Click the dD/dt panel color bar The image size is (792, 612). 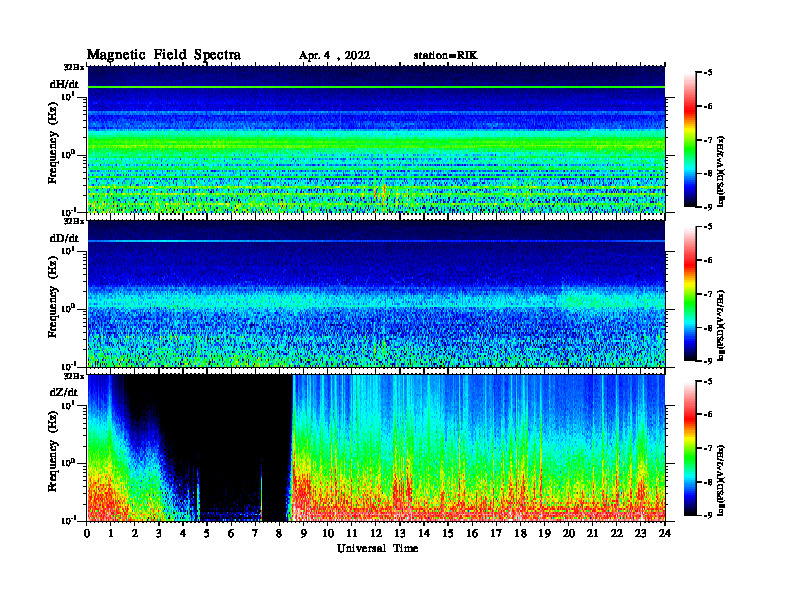tap(690, 294)
